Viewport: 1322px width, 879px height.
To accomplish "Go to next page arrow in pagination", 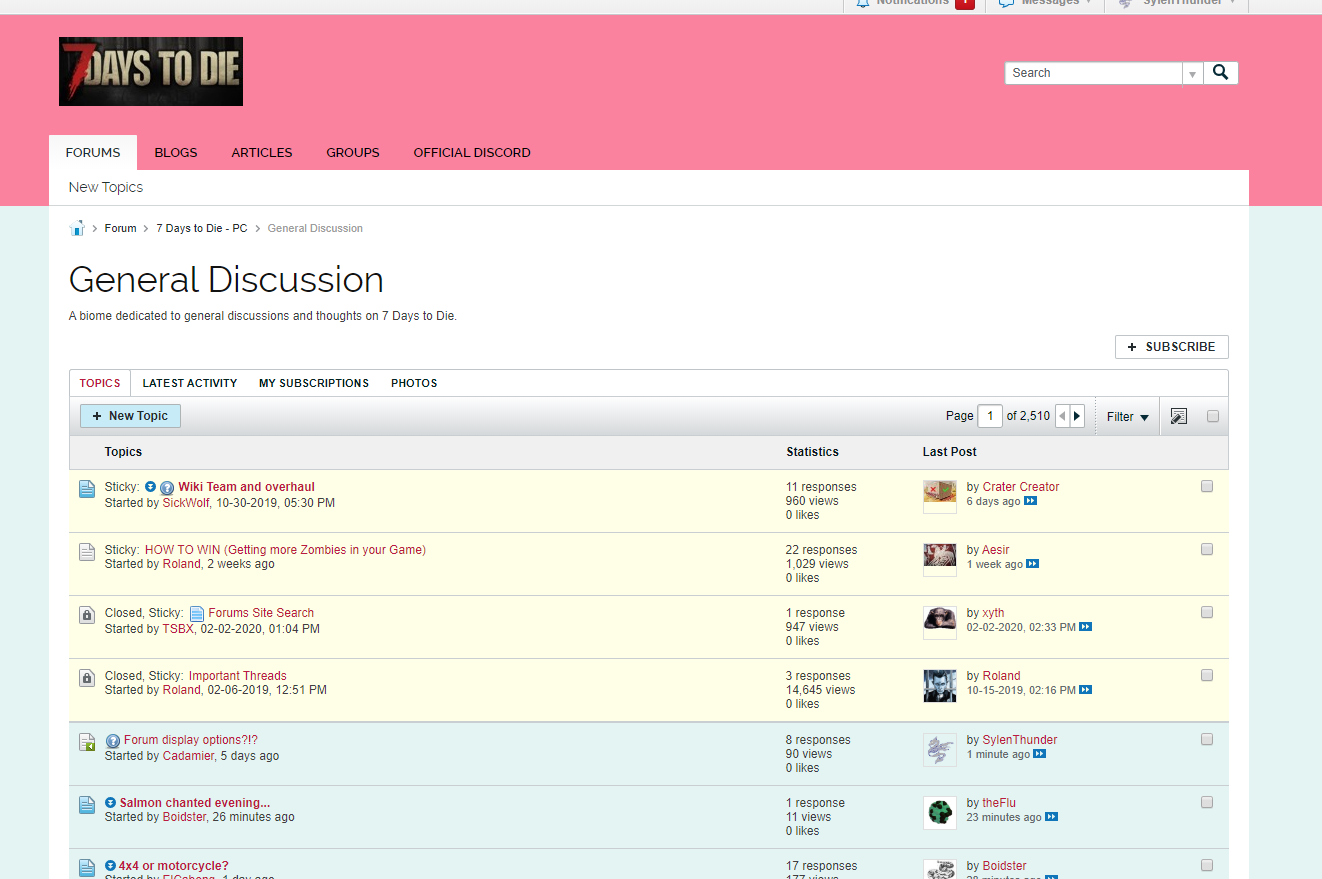I will [x=1077, y=416].
